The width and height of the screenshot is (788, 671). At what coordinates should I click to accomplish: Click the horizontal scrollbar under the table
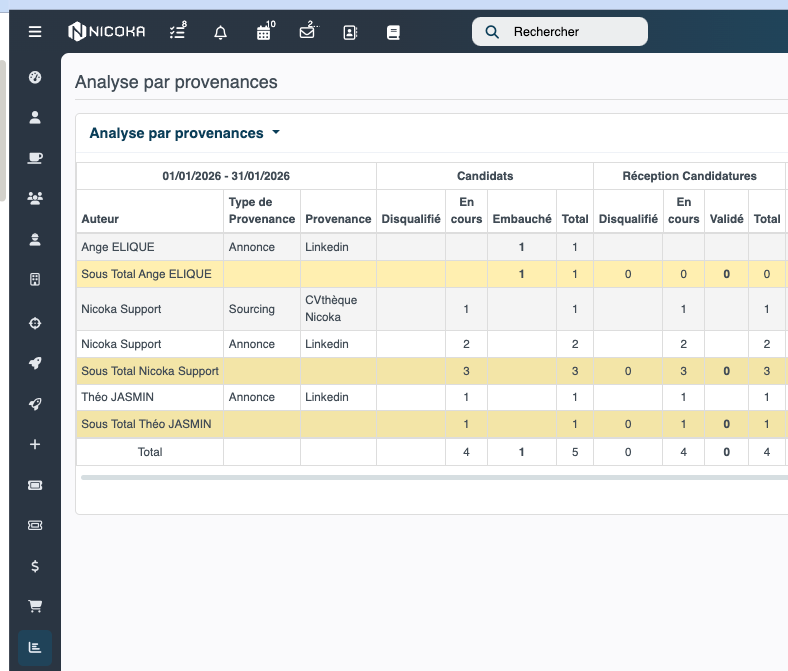(434, 477)
